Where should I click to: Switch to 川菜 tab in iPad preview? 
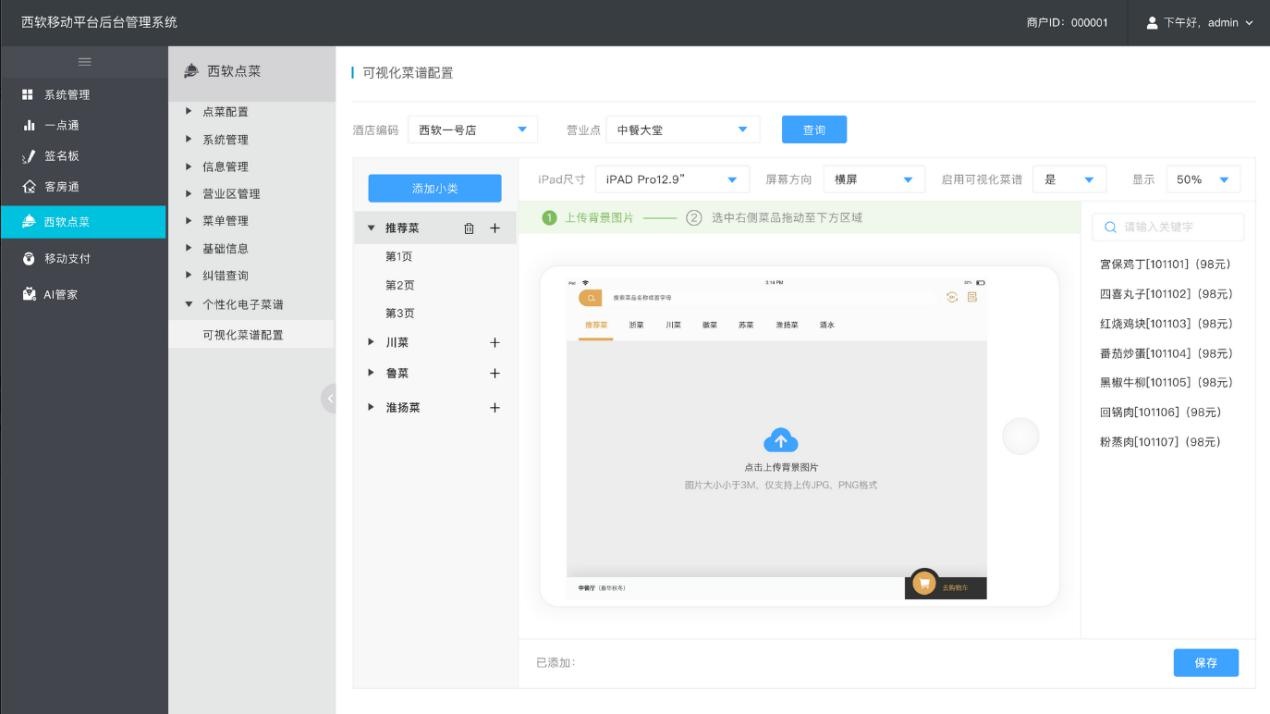point(674,325)
